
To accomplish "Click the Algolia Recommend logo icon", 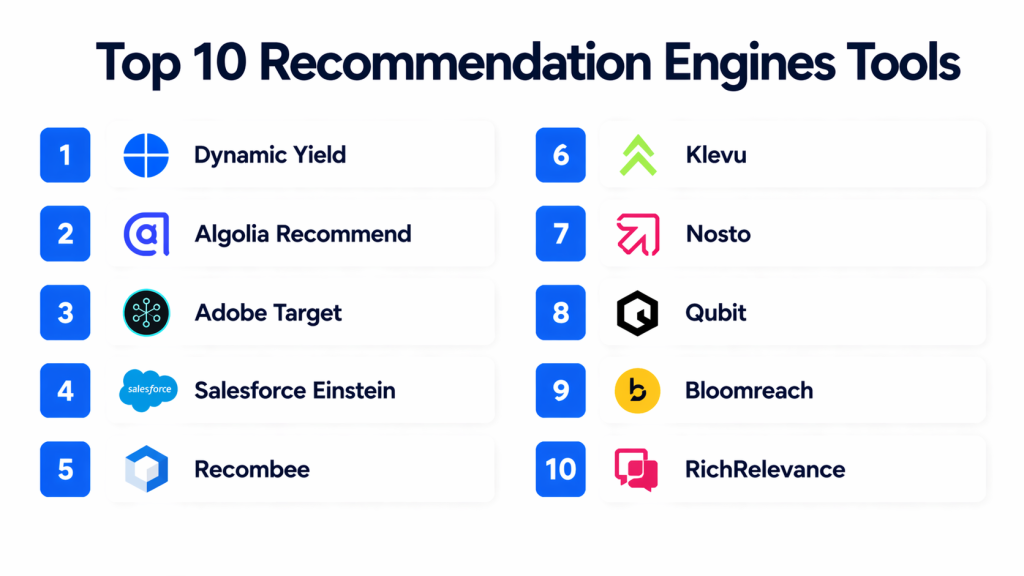I will pyautogui.click(x=146, y=234).
